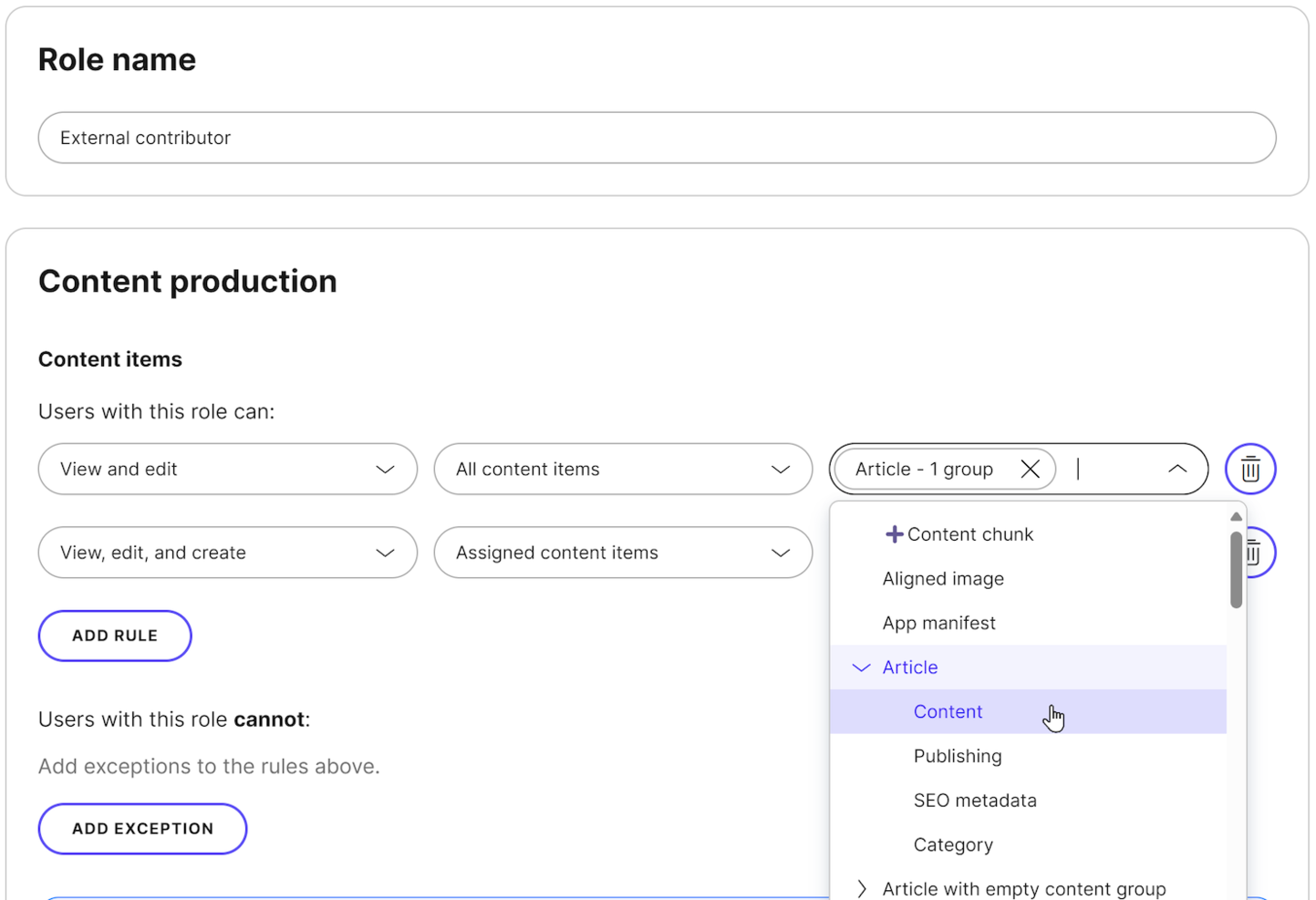1316x900 pixels.
Task: Click the ADD RULE button
Action: pyautogui.click(x=114, y=636)
